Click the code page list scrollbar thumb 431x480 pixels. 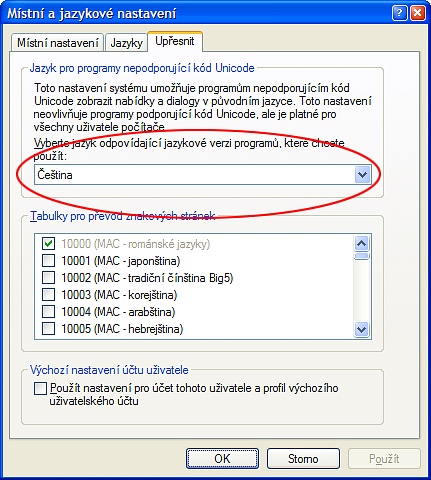point(362,256)
